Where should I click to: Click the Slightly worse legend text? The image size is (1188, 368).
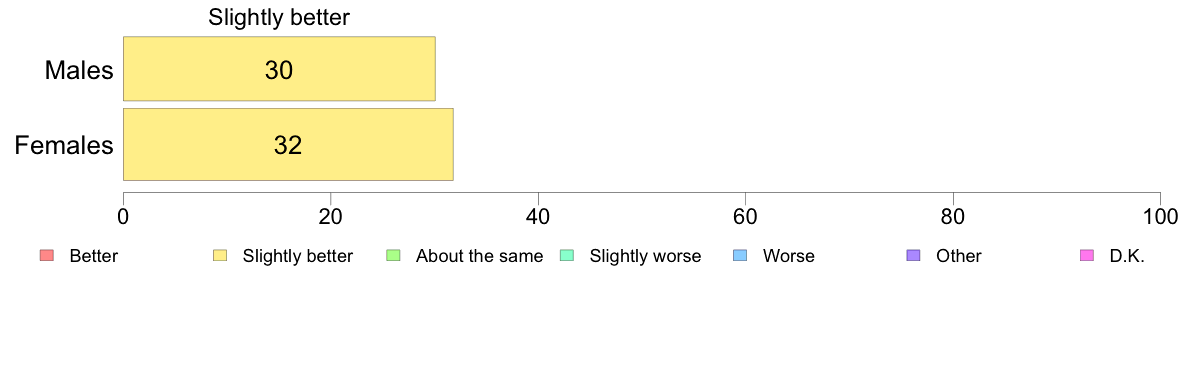(x=646, y=256)
